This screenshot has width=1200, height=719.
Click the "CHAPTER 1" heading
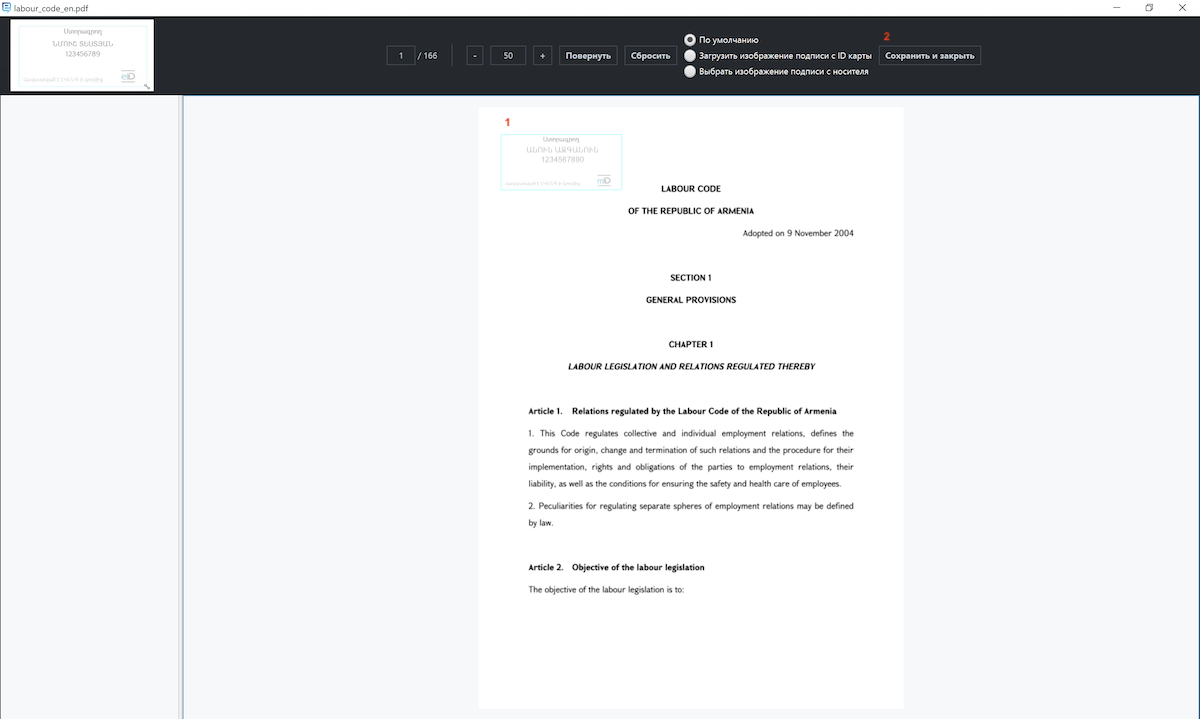(x=691, y=344)
